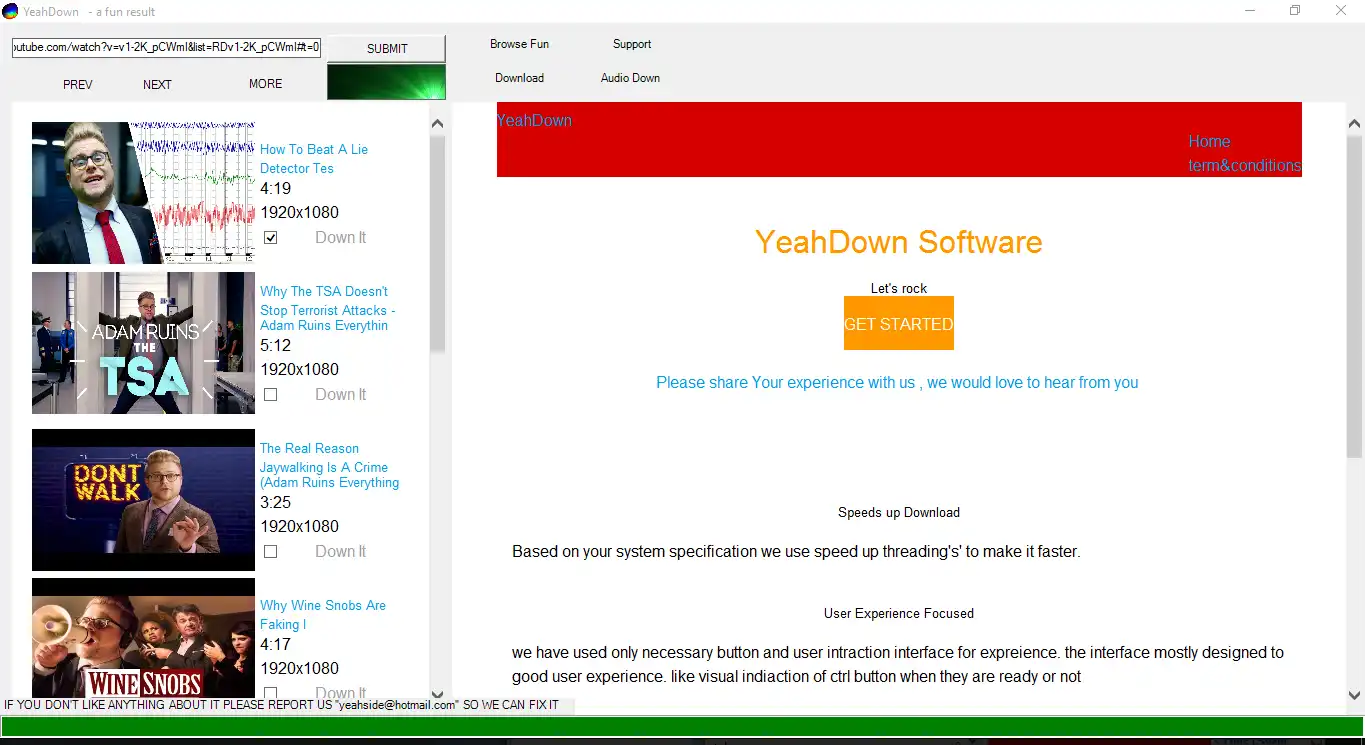The height and width of the screenshot is (745, 1365).
Task: Click the 1920x1080 resolution under Lie Detector video
Action: pos(300,213)
